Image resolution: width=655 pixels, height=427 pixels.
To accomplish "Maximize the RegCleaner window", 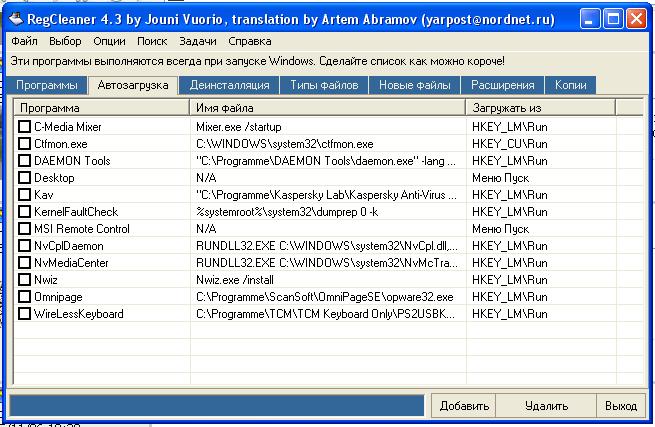I will (x=613, y=19).
